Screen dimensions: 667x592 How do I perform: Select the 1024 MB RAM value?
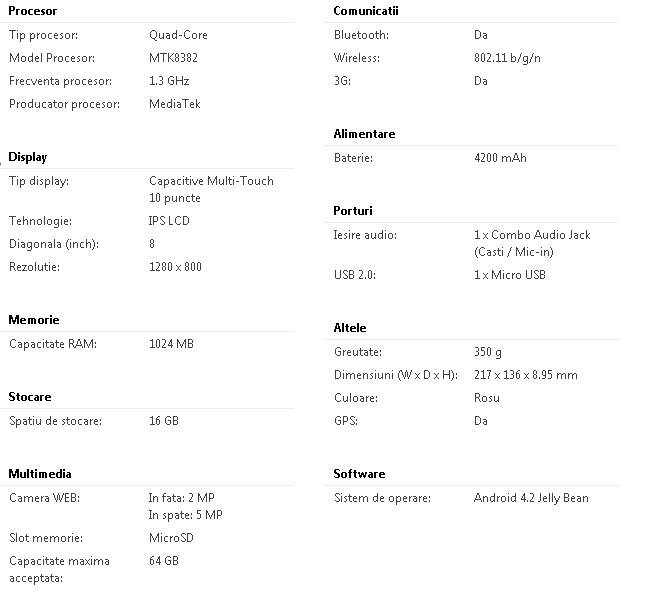pos(171,344)
